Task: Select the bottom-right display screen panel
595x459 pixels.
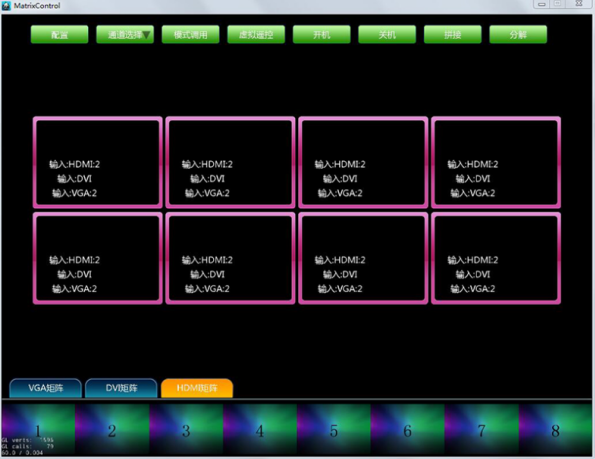Action: click(496, 258)
